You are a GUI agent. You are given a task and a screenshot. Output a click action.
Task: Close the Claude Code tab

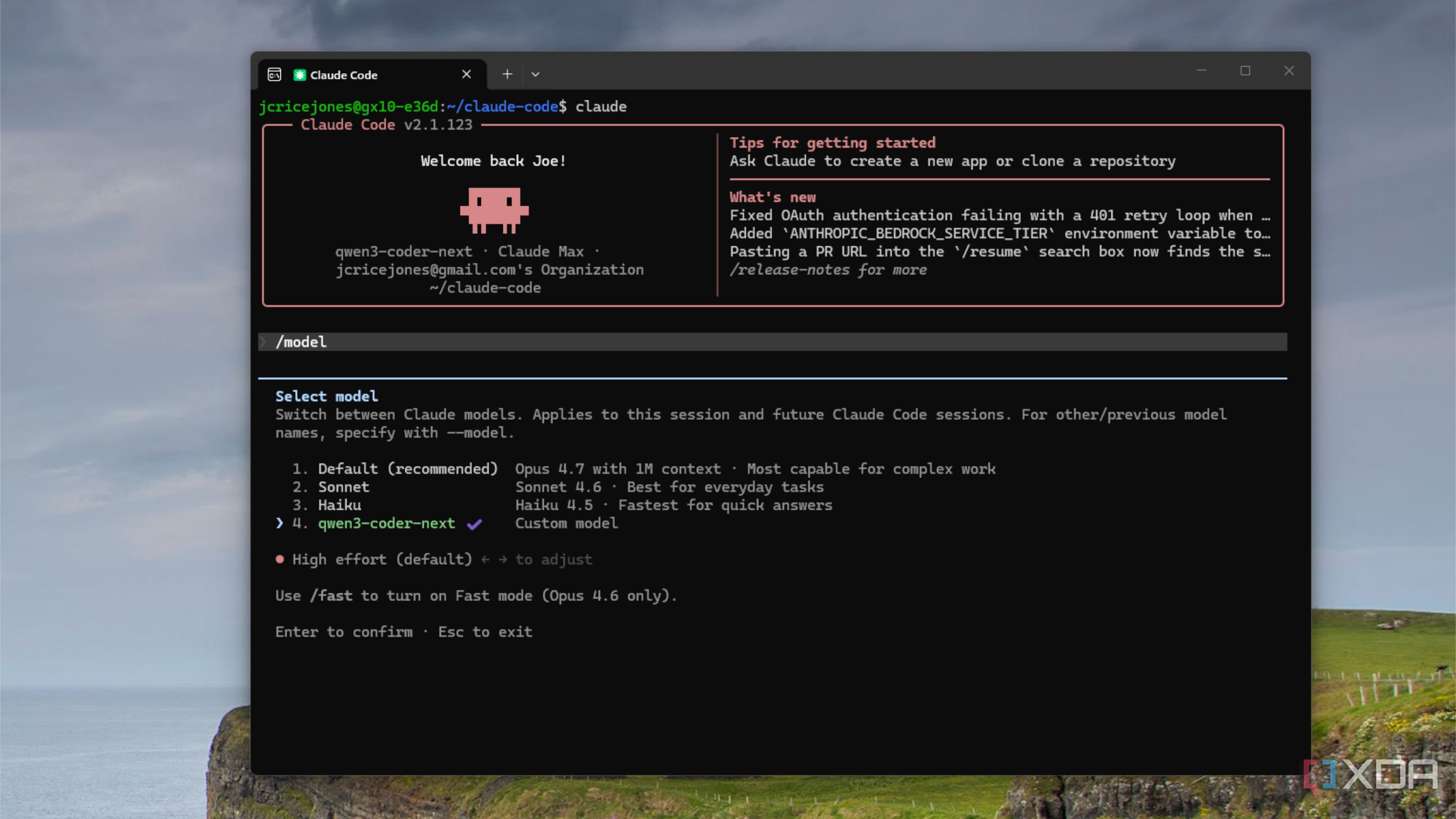point(466,74)
